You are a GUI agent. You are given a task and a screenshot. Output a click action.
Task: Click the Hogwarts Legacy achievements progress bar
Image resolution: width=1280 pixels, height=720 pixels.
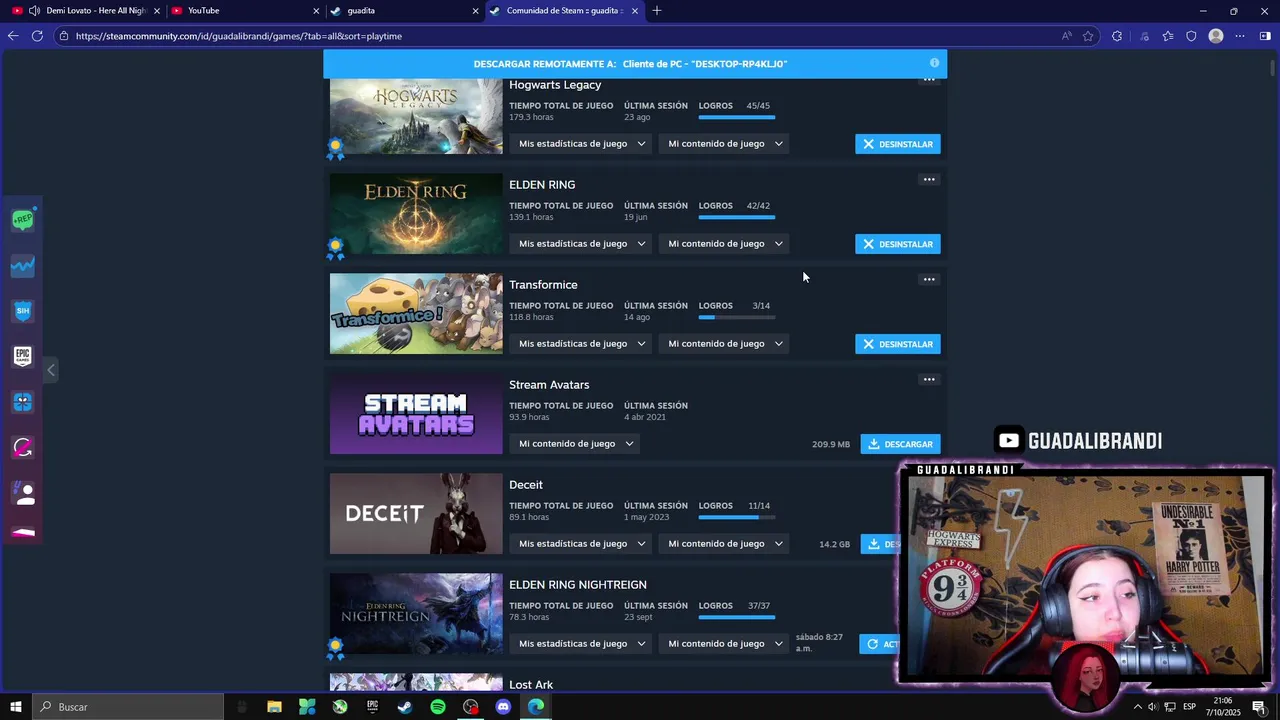737,117
